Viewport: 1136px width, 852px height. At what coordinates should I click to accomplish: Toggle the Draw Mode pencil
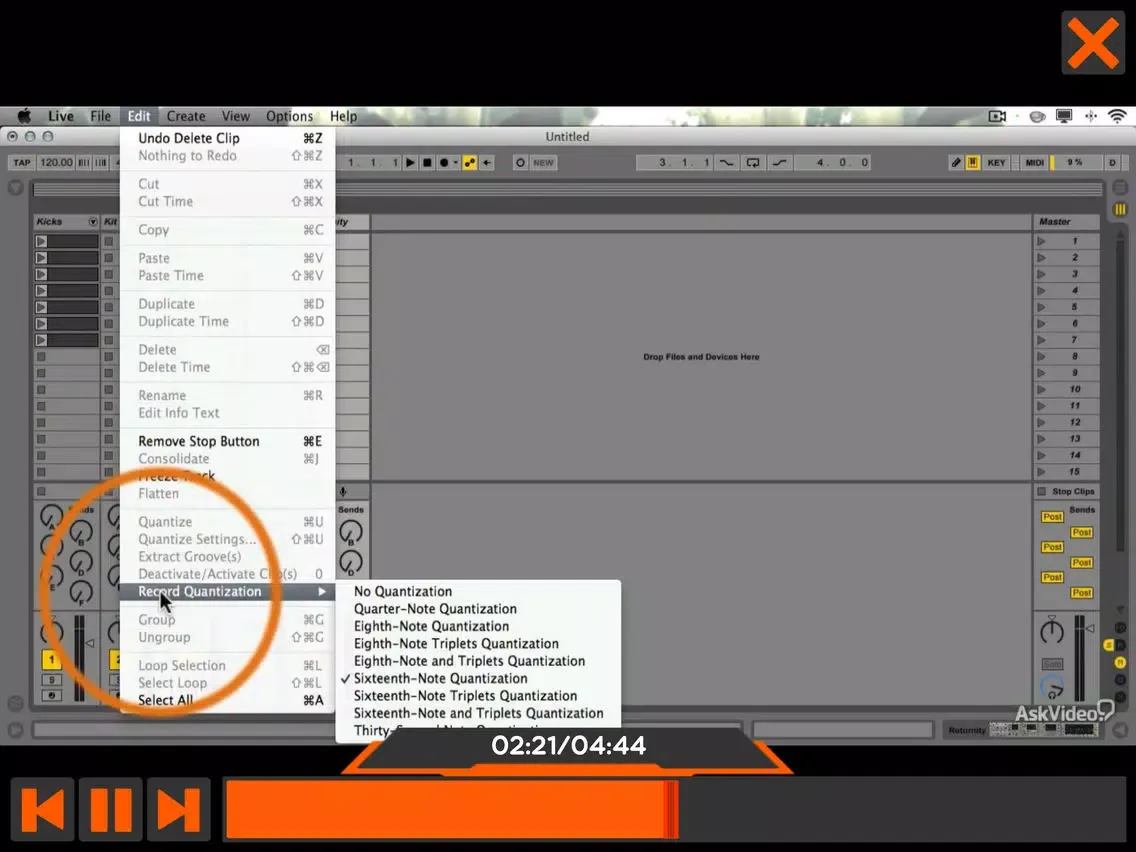[956, 162]
